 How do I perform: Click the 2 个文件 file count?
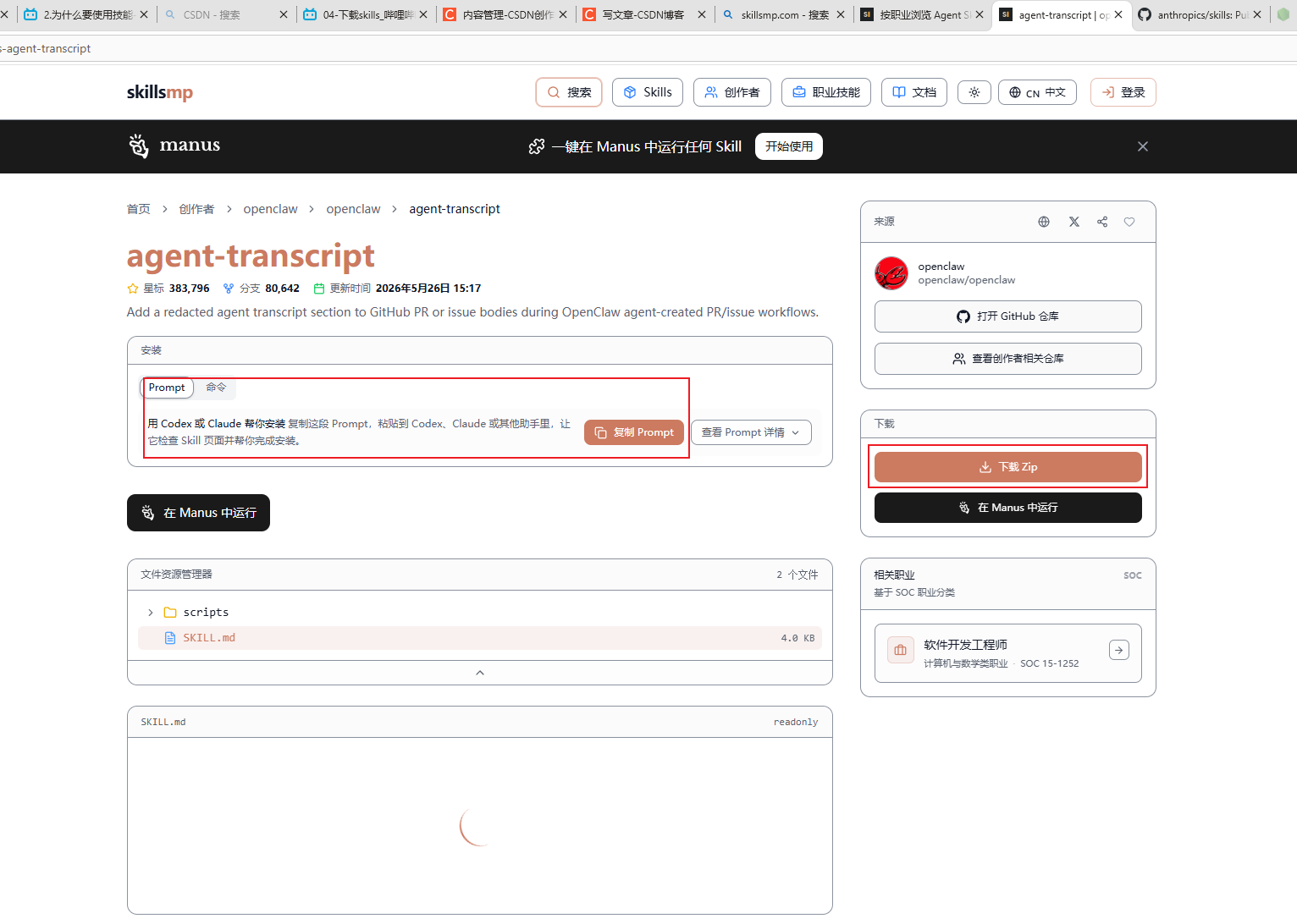tap(798, 575)
